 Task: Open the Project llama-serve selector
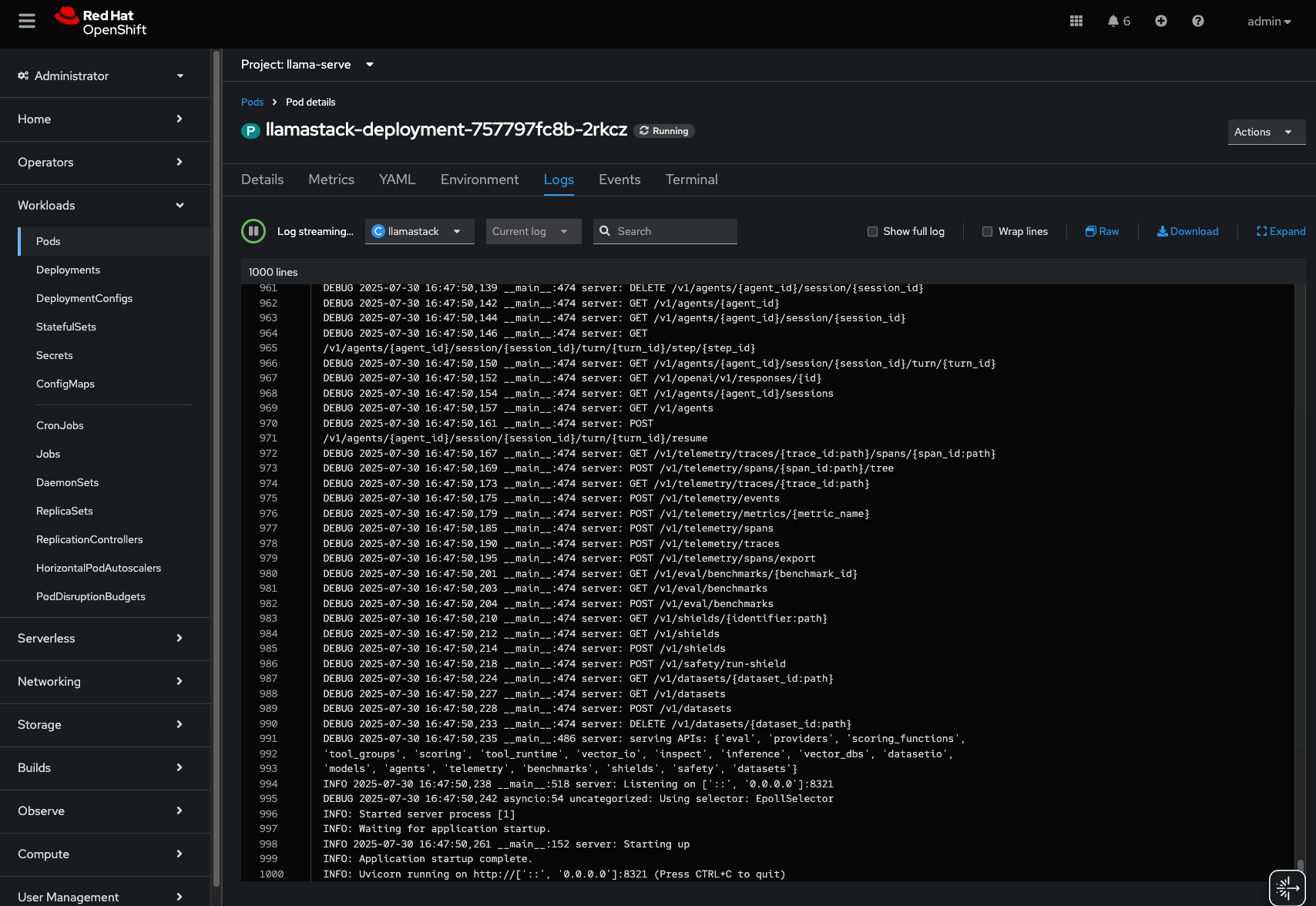point(307,65)
